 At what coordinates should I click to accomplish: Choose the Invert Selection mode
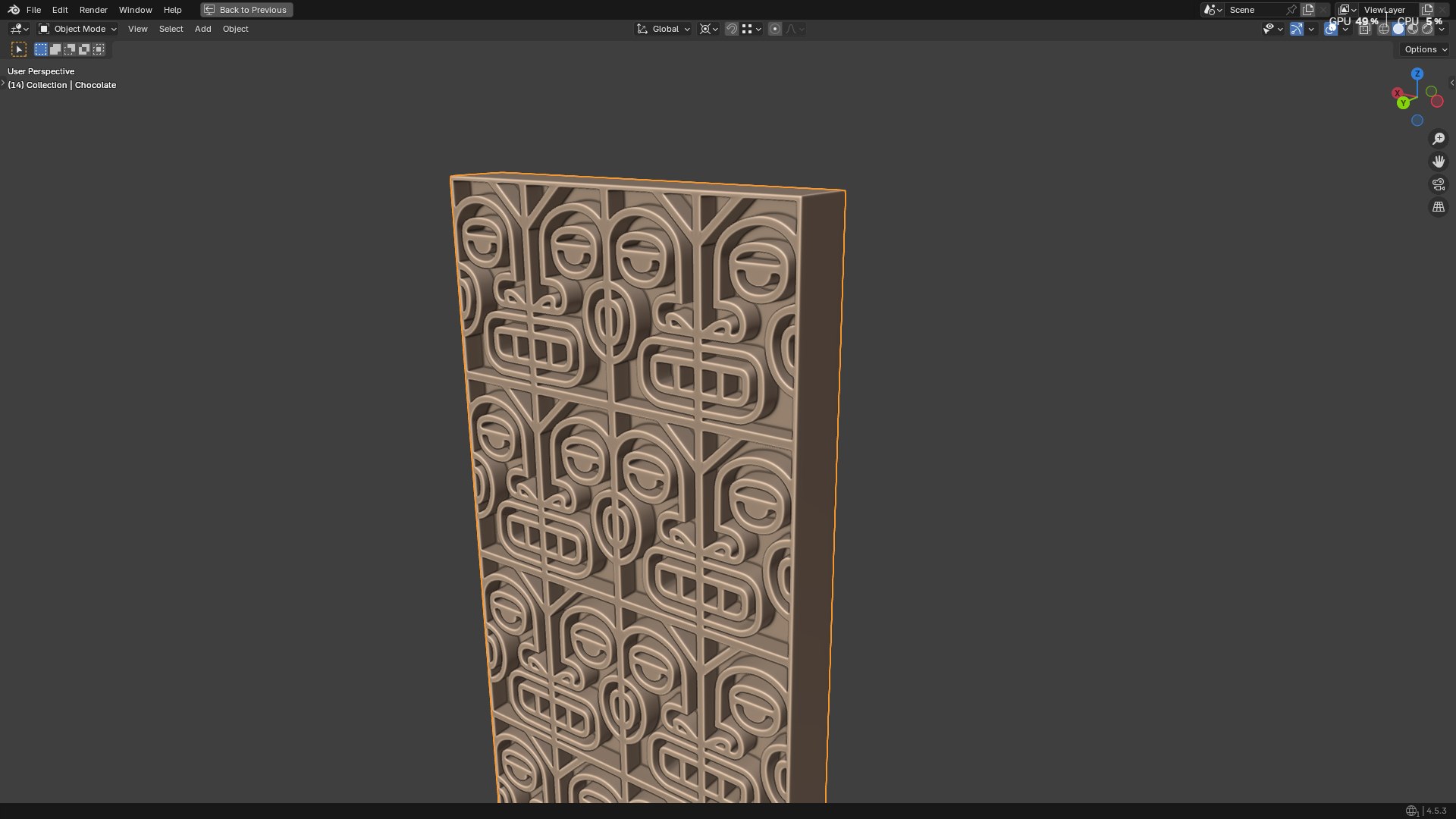(x=84, y=49)
